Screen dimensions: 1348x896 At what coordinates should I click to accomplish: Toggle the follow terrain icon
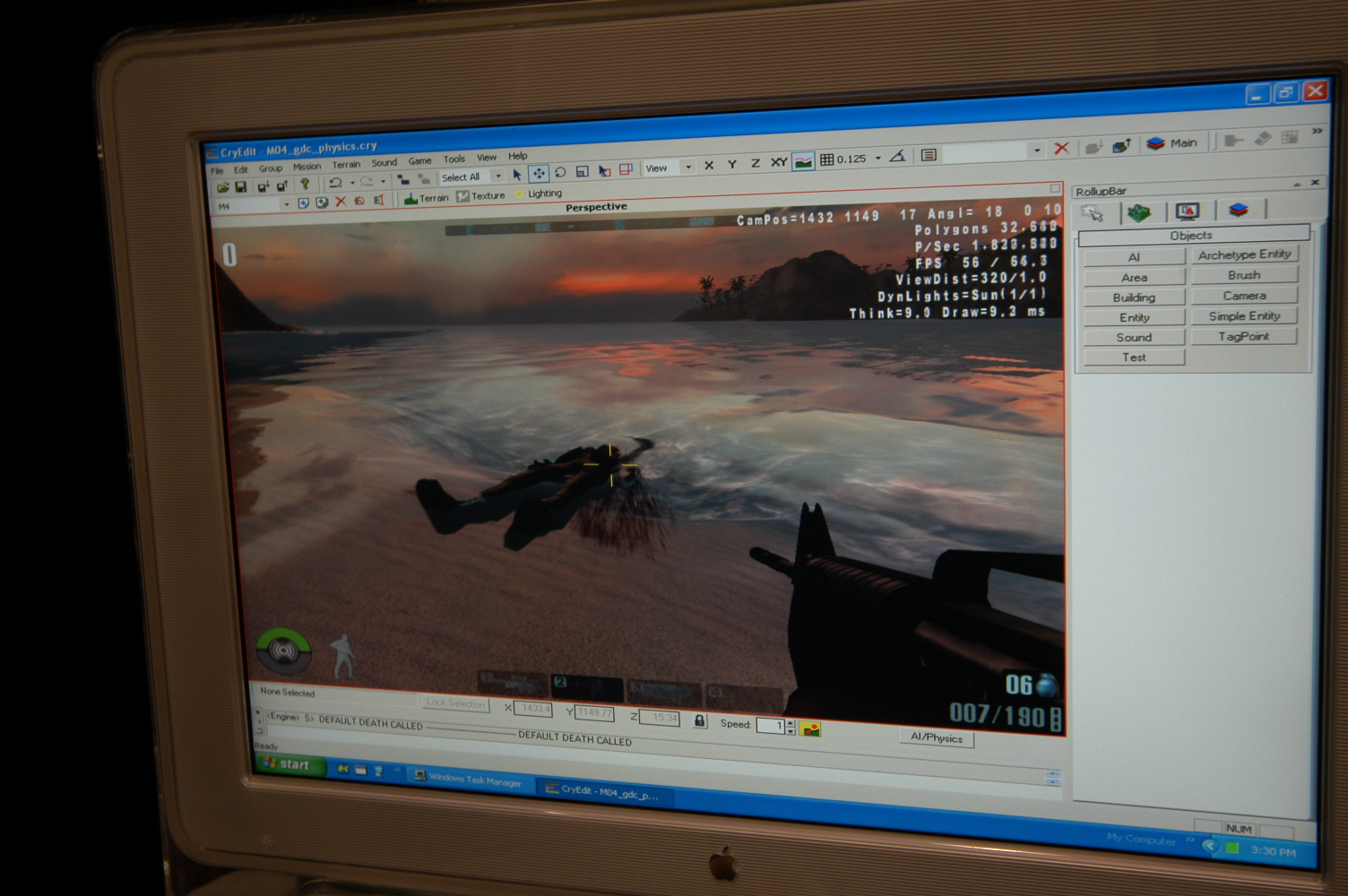coord(803,161)
